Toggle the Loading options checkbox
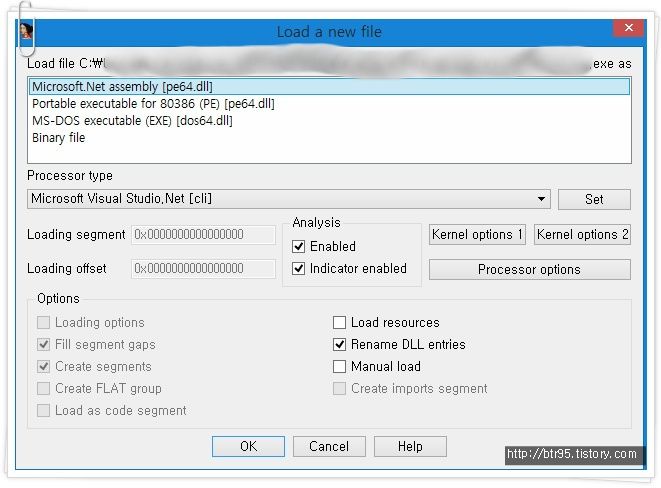 (x=43, y=323)
